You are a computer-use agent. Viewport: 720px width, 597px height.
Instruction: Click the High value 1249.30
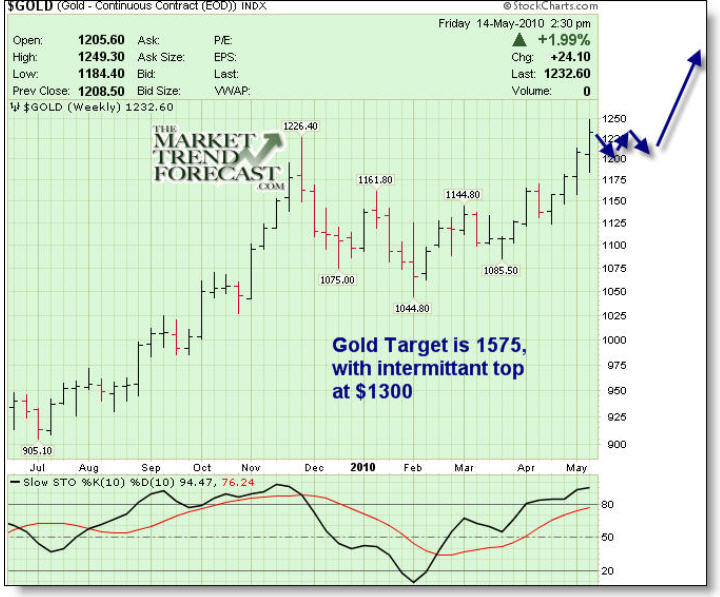tap(101, 57)
